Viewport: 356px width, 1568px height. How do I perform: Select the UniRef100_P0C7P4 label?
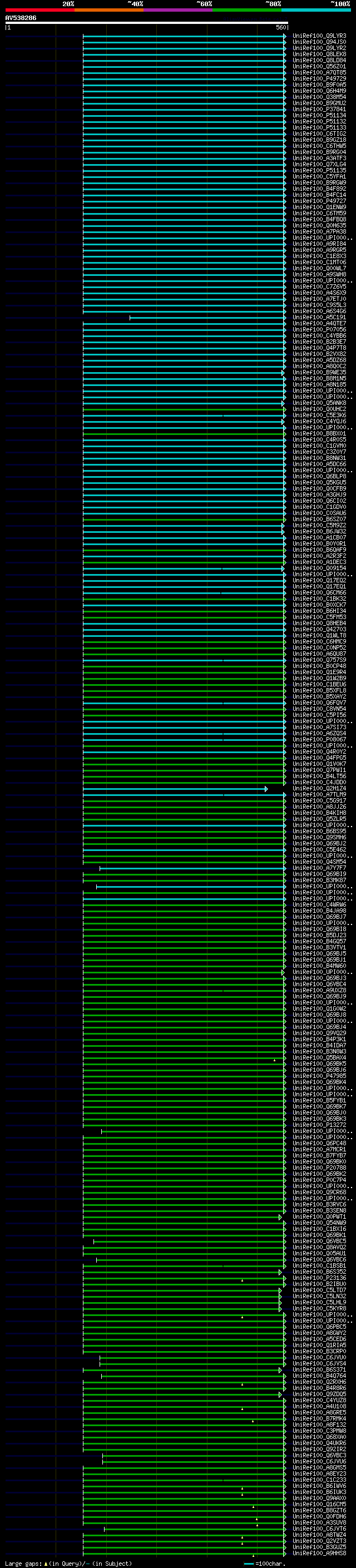319,1180
